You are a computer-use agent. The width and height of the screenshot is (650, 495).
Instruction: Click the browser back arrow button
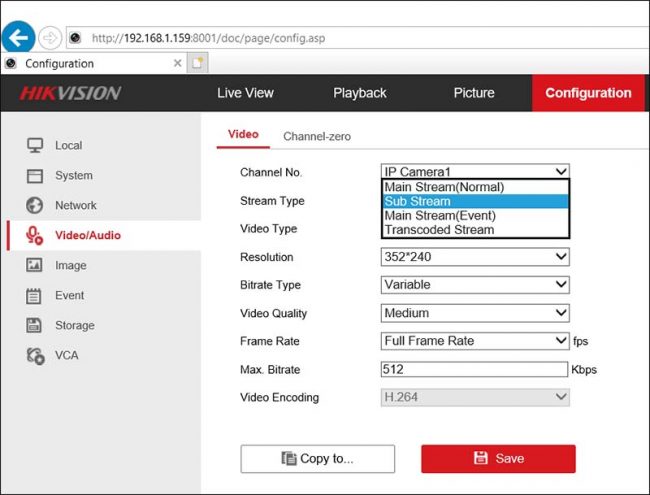[x=18, y=38]
